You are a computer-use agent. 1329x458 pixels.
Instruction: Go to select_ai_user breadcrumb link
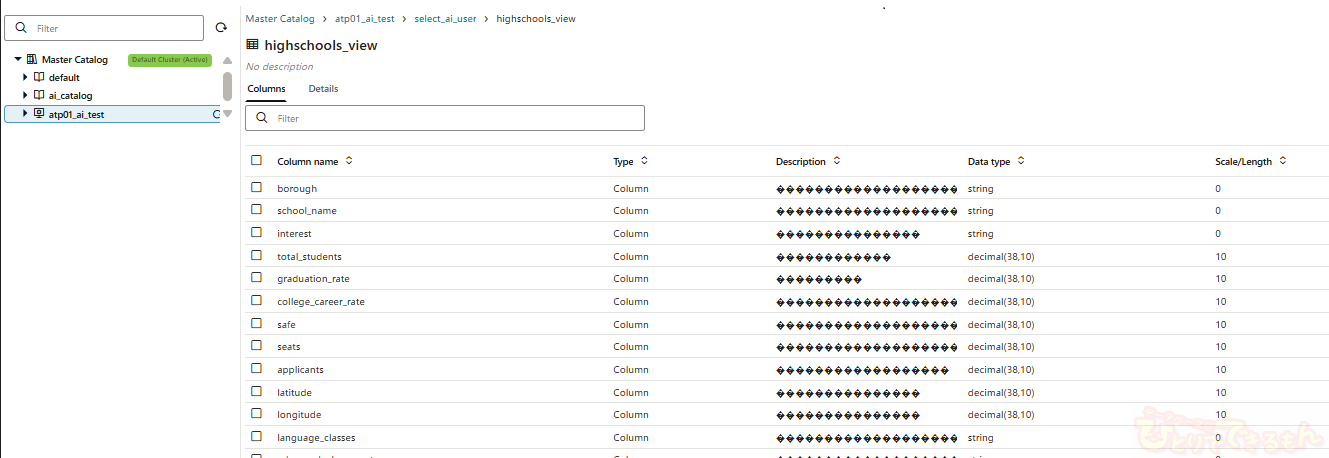(x=445, y=19)
